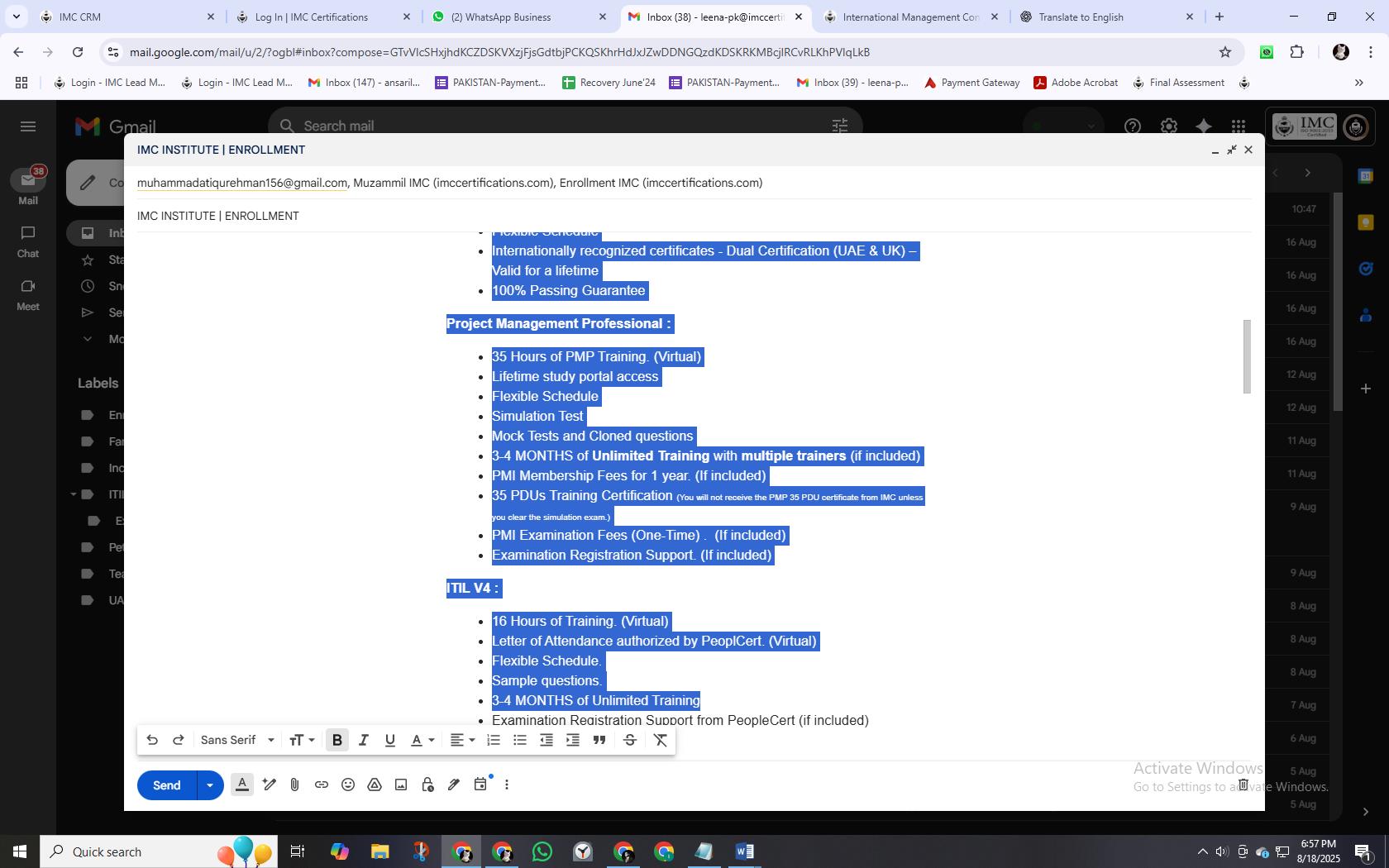The width and height of the screenshot is (1389, 868).
Task: Switch to Log In IMC Certifications tab
Action: pos(322,17)
